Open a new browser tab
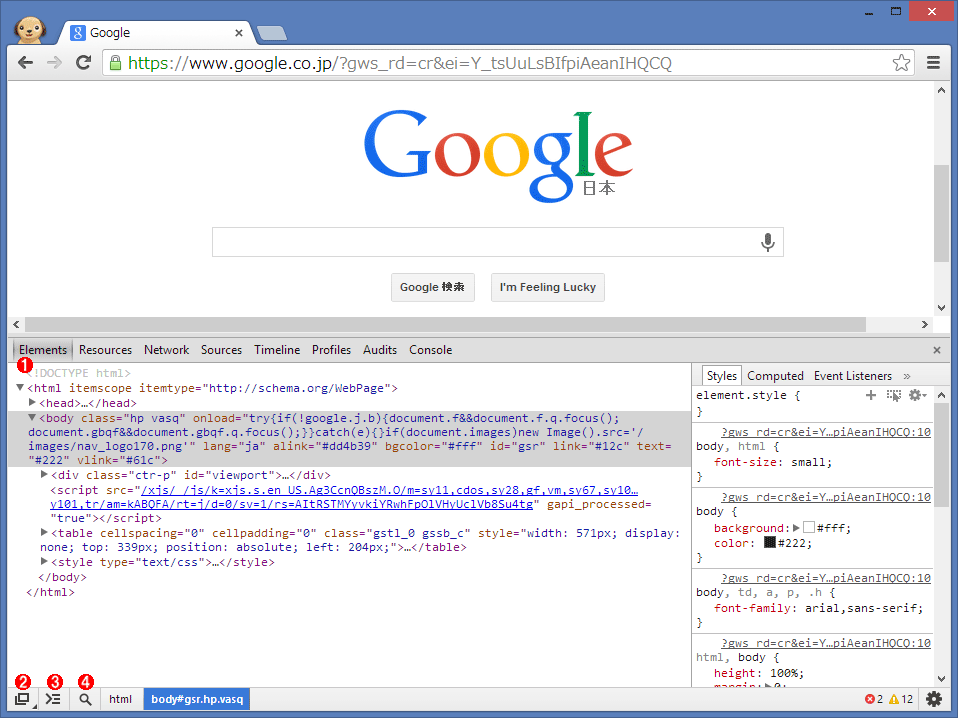Viewport: 958px width, 718px height. click(x=271, y=33)
